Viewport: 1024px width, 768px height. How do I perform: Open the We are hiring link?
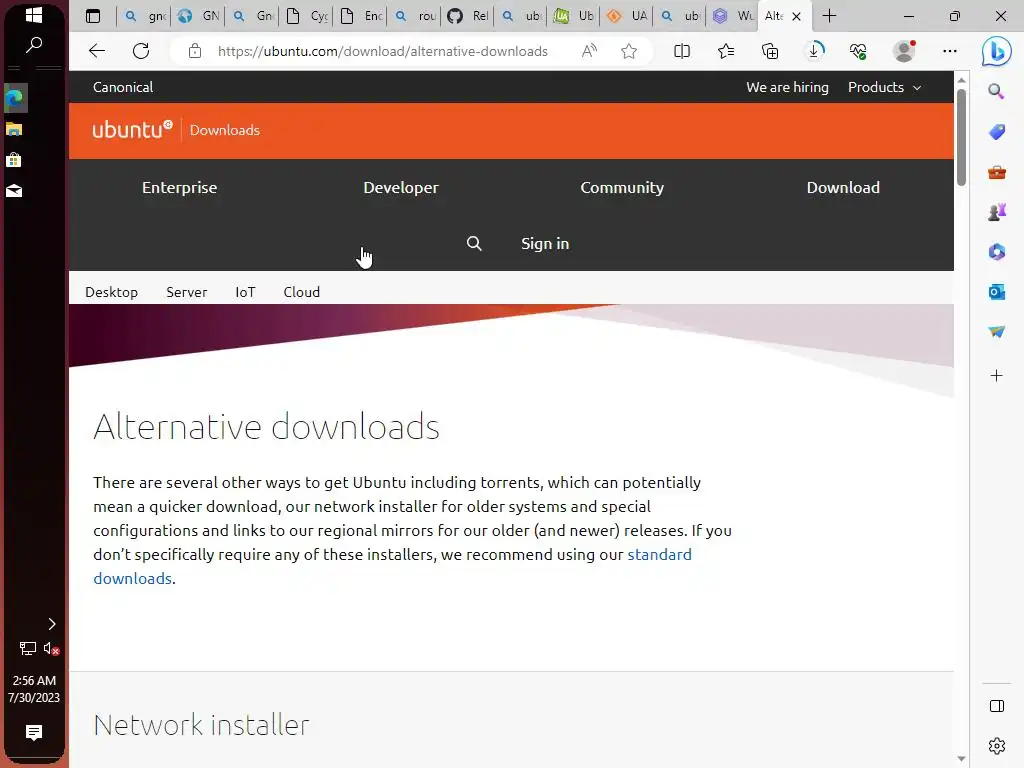point(787,87)
